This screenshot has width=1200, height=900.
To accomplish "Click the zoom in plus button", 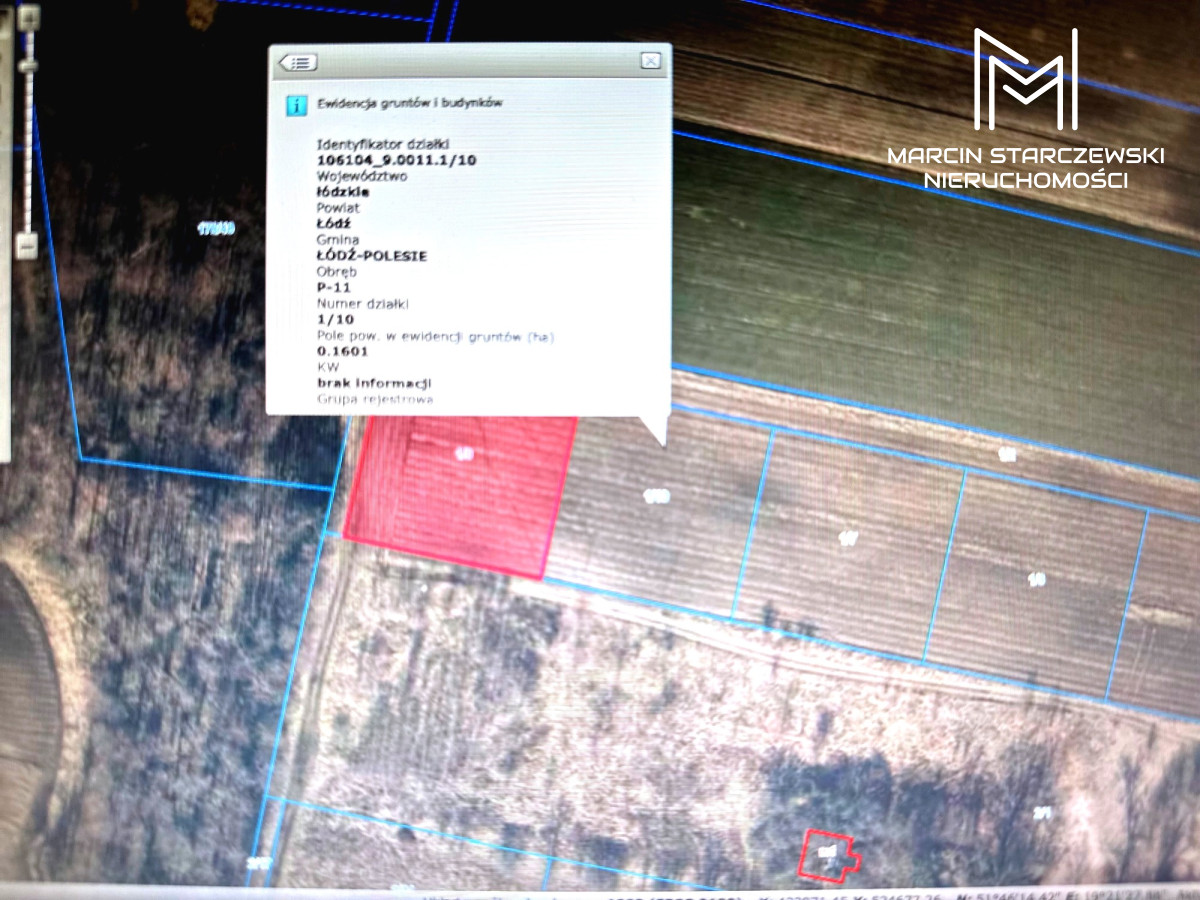I will point(29,17).
